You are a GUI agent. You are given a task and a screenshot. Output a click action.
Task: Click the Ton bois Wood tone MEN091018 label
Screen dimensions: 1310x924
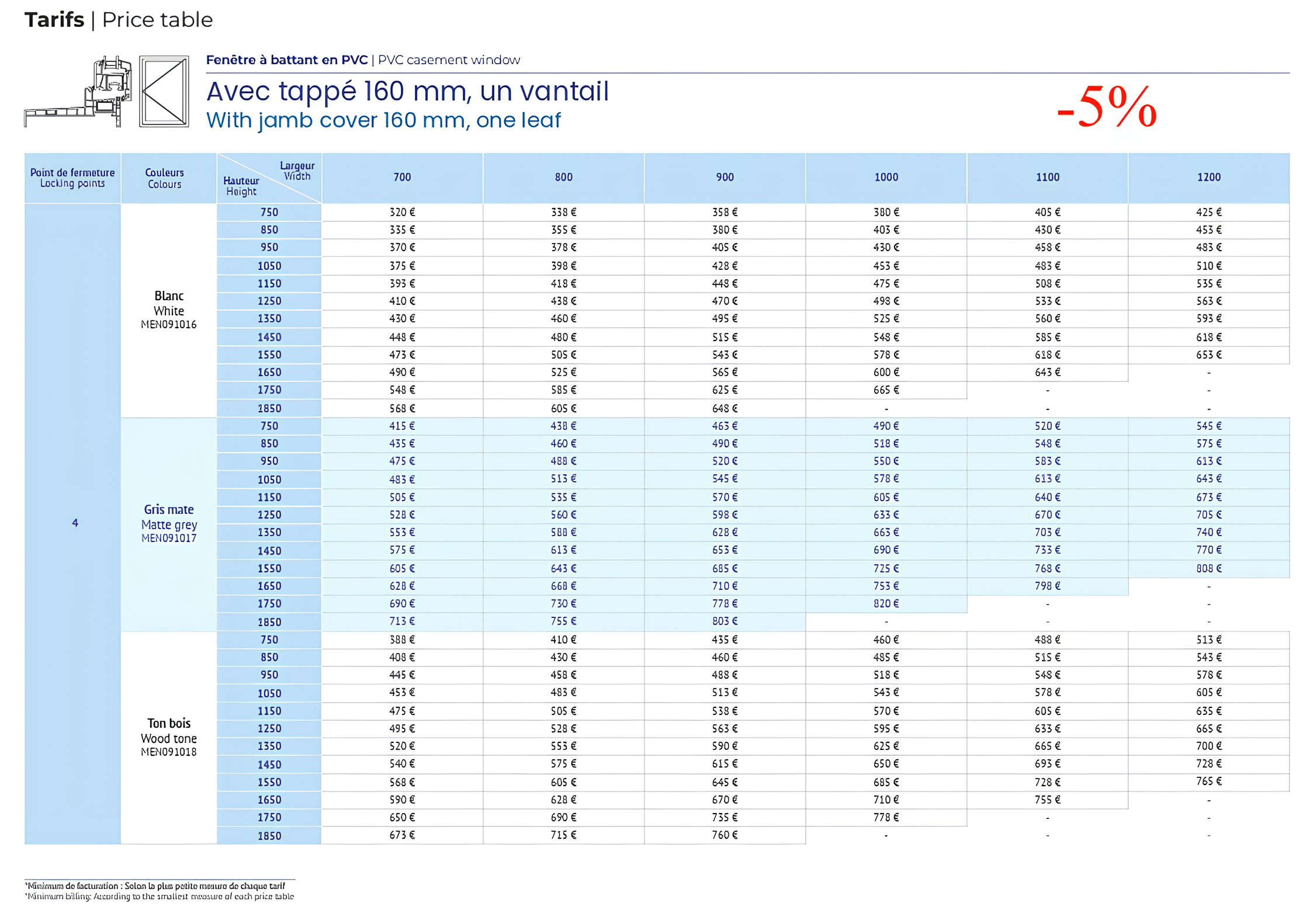[x=169, y=738]
